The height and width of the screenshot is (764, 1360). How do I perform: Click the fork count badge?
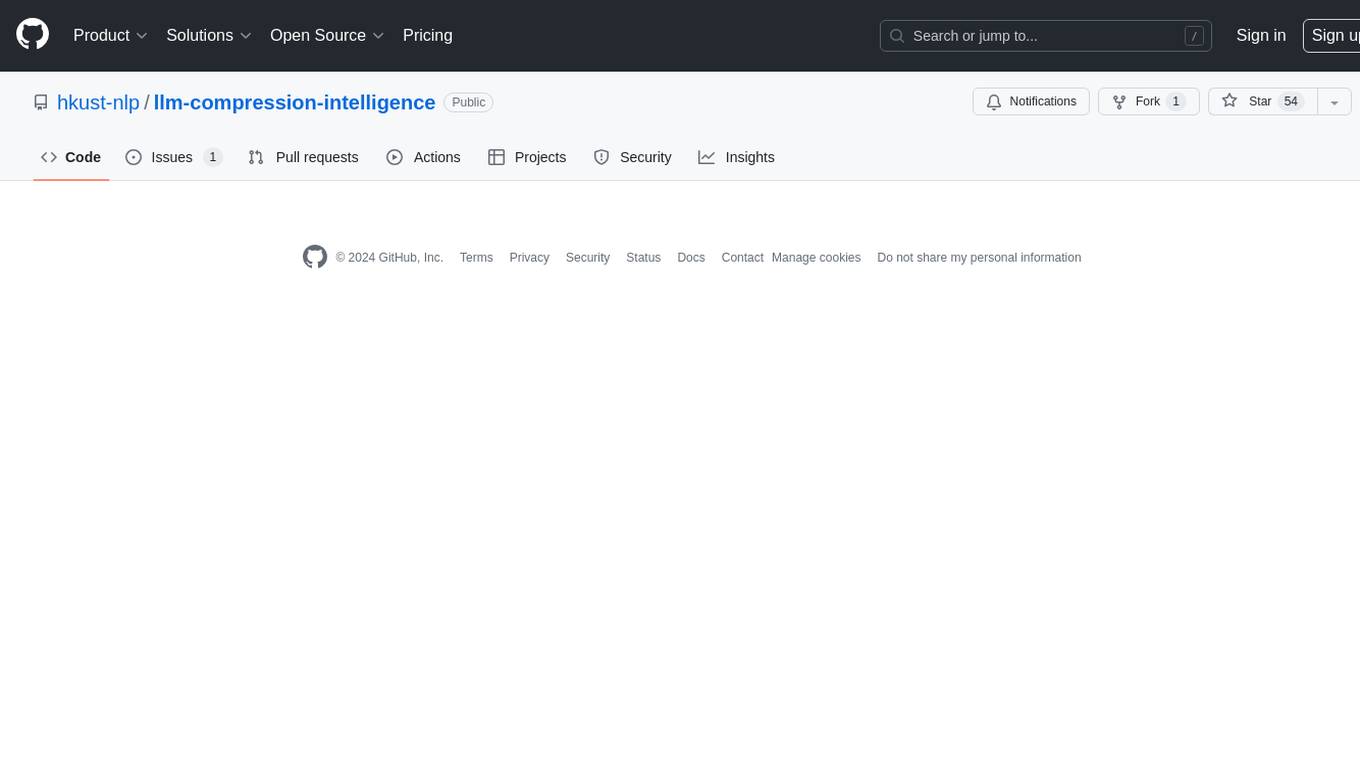1176,101
